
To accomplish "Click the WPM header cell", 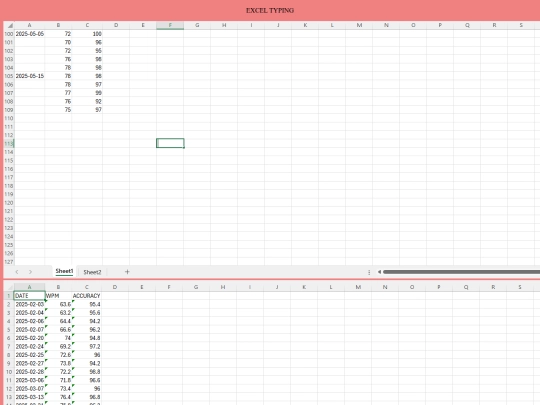I will [58, 295].
